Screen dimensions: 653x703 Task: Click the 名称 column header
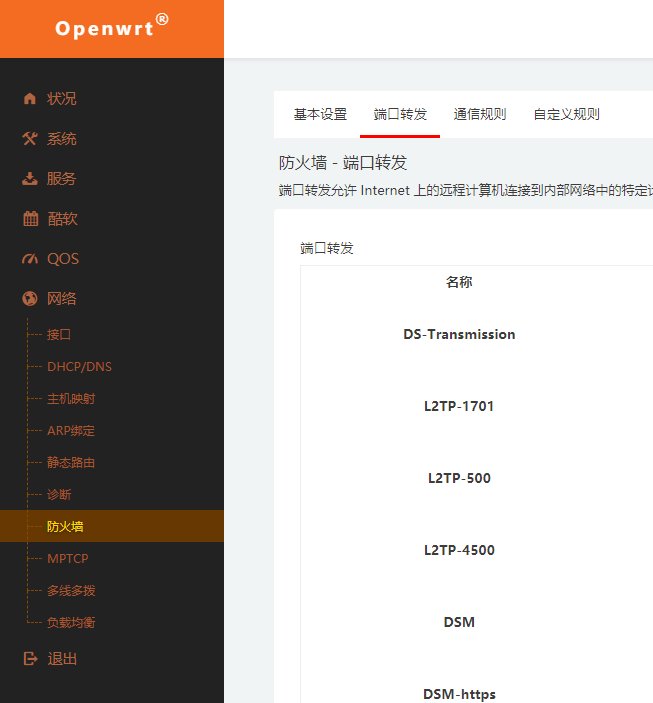click(459, 282)
